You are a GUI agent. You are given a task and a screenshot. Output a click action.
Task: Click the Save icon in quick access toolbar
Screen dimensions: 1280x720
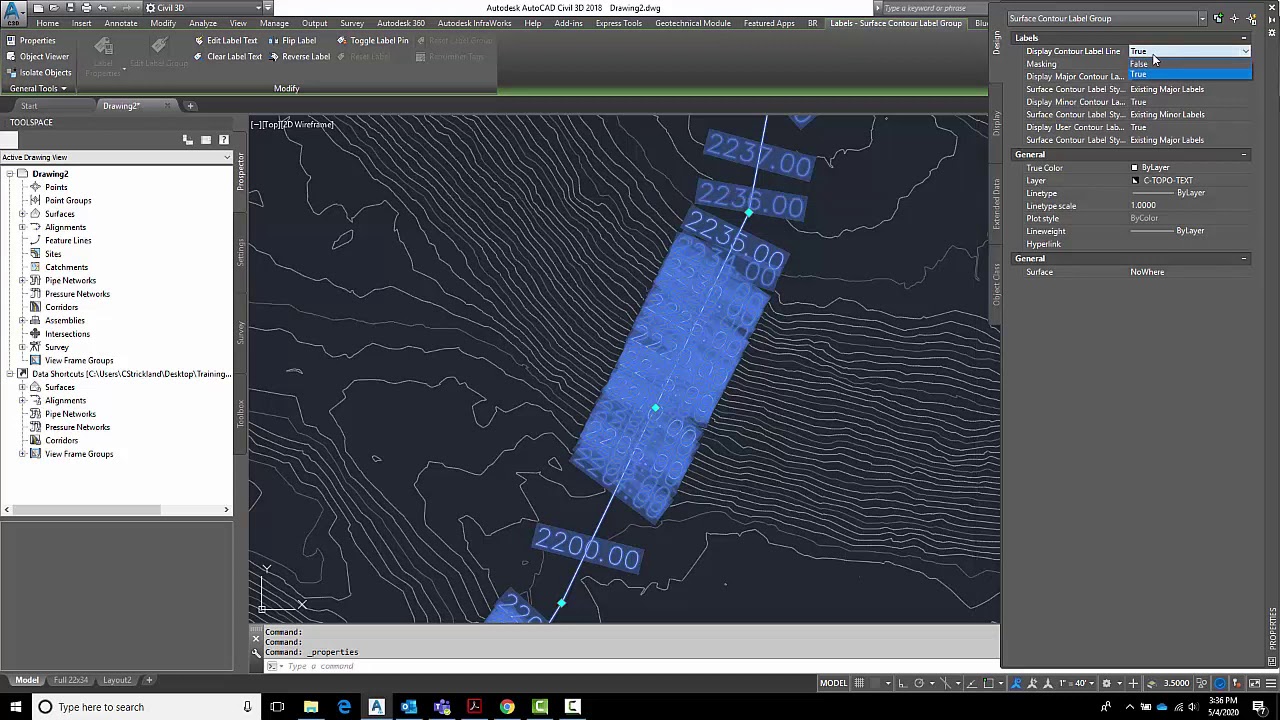pyautogui.click(x=70, y=8)
